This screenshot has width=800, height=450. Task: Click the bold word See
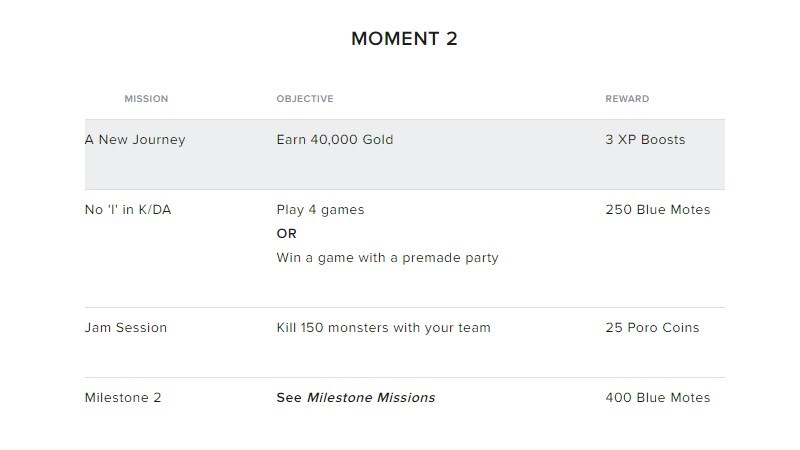[x=289, y=398]
